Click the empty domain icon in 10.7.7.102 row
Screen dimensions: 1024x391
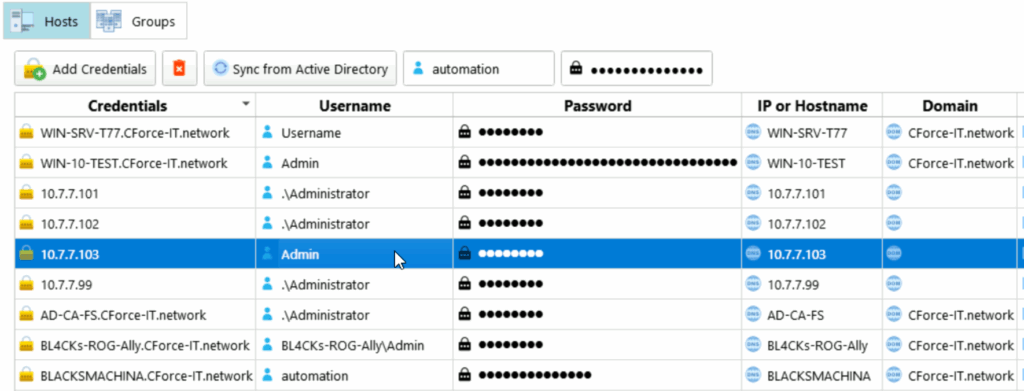[893, 224]
